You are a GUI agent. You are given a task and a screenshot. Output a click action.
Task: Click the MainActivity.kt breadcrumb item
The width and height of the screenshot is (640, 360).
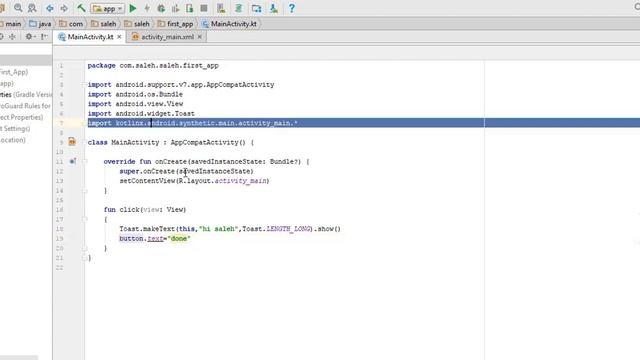[x=229, y=24]
